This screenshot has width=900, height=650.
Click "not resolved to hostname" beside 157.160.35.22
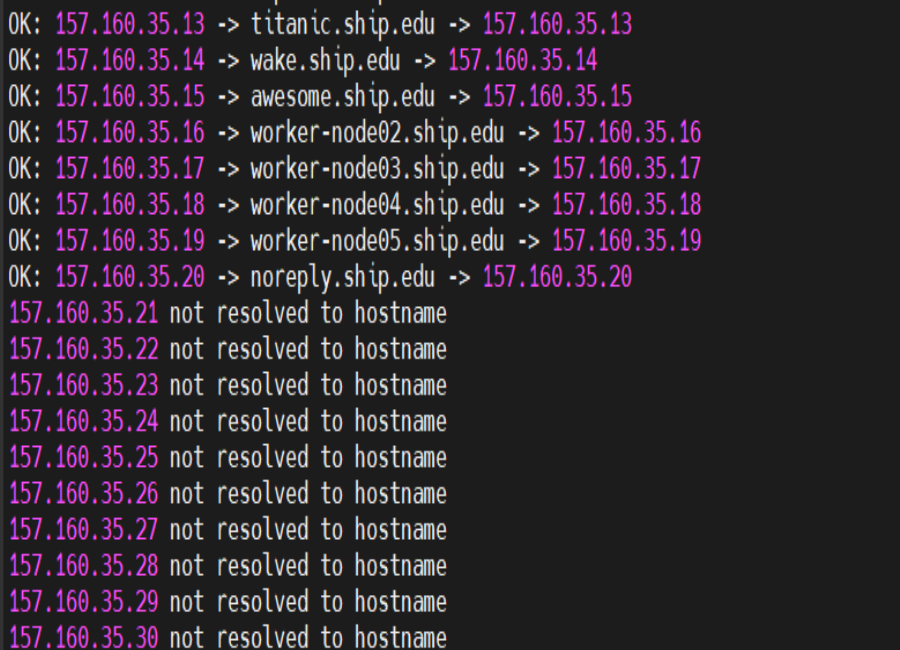pyautogui.click(x=308, y=349)
